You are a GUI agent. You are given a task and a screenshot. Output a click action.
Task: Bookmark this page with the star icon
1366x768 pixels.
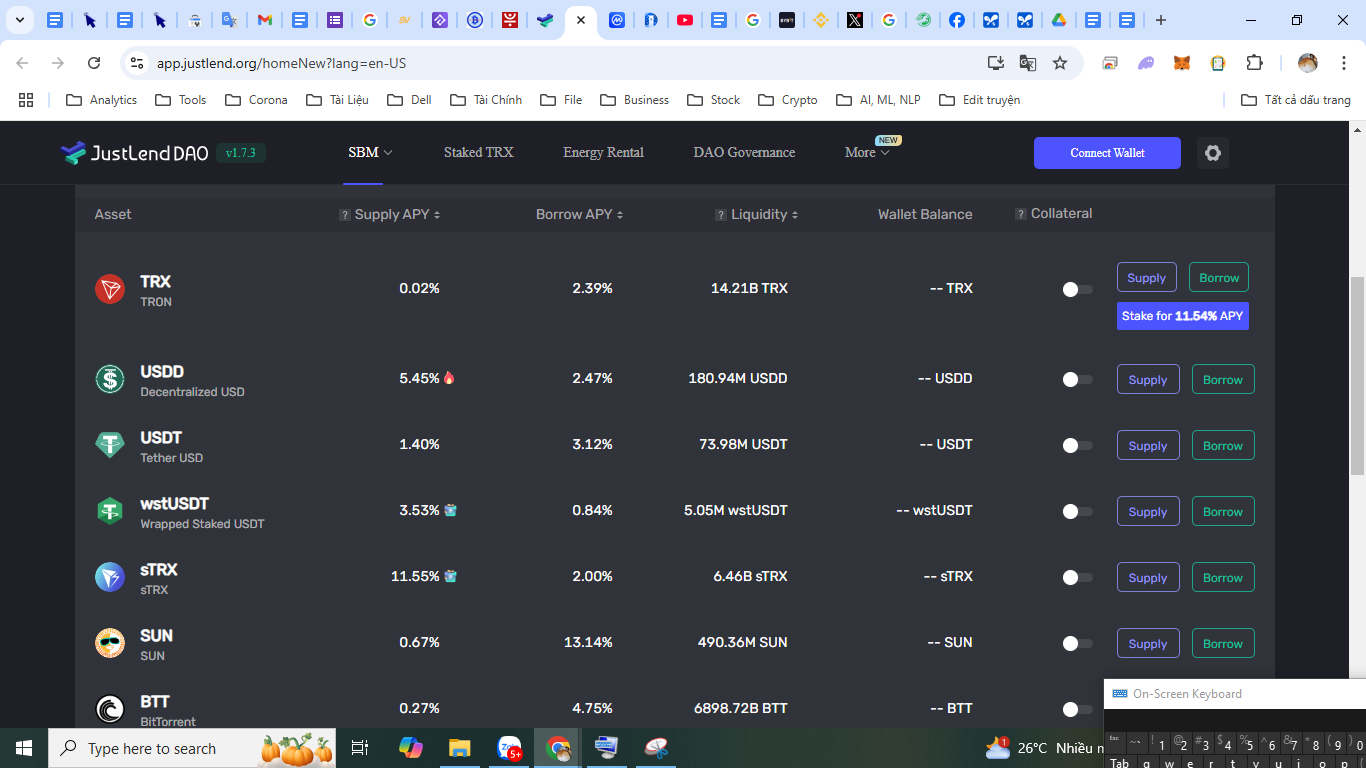[x=1060, y=63]
